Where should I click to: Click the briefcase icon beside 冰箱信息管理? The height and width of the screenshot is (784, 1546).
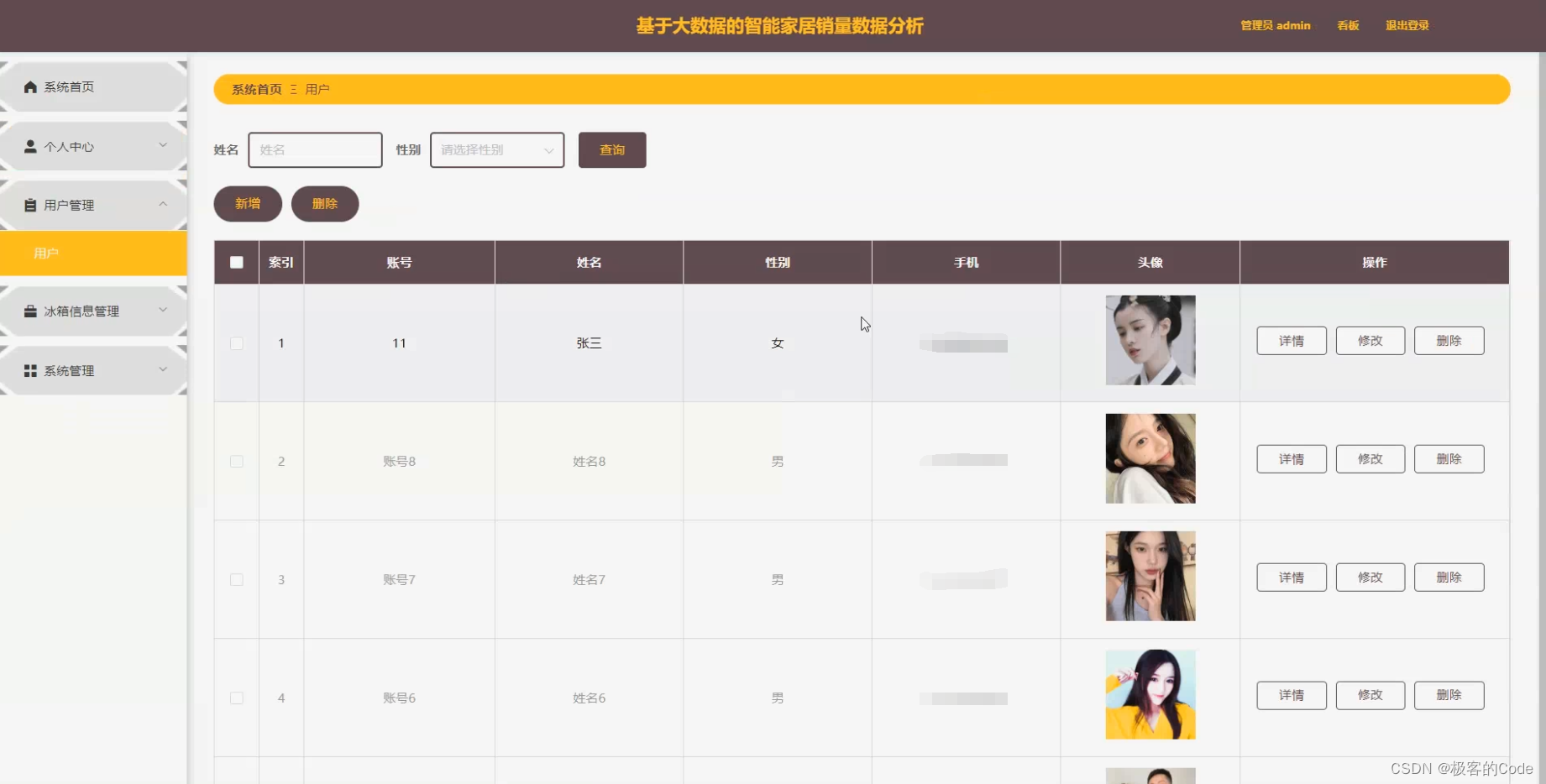click(x=30, y=311)
